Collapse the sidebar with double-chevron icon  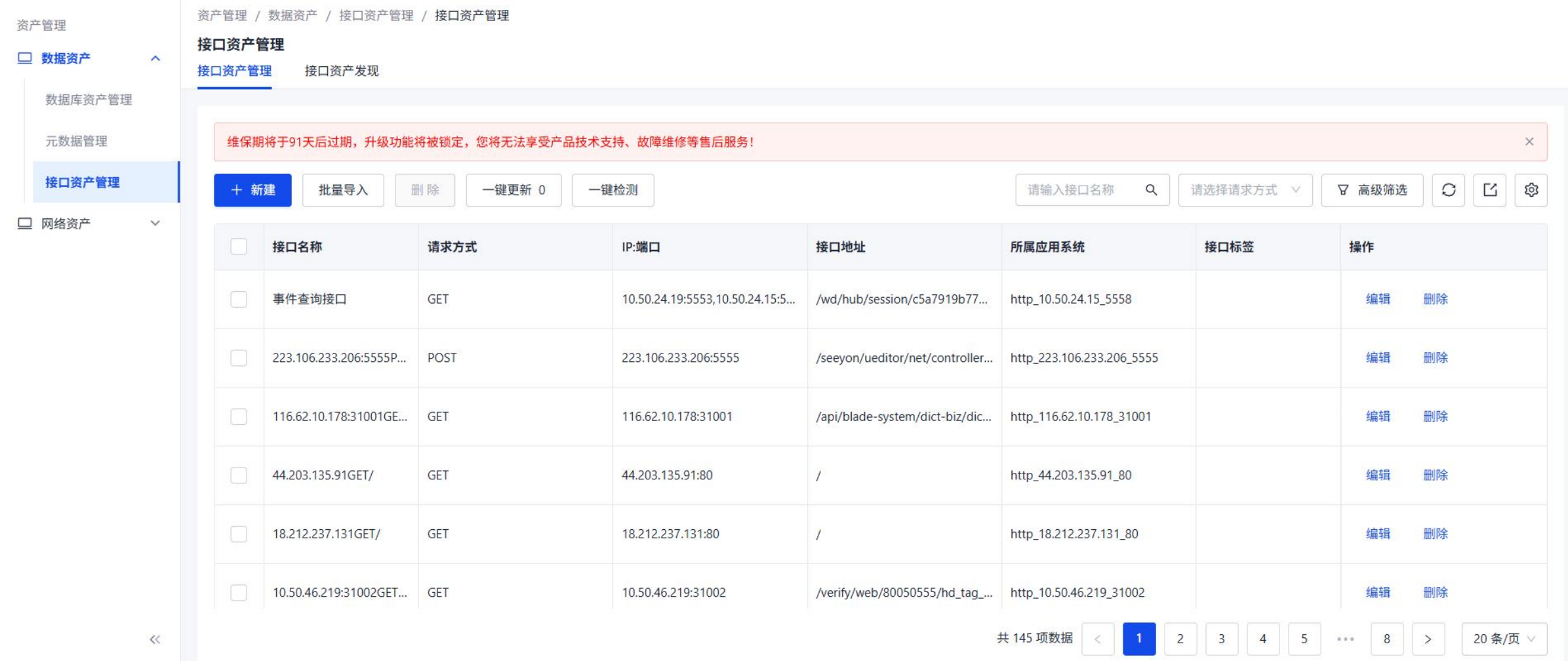click(155, 639)
